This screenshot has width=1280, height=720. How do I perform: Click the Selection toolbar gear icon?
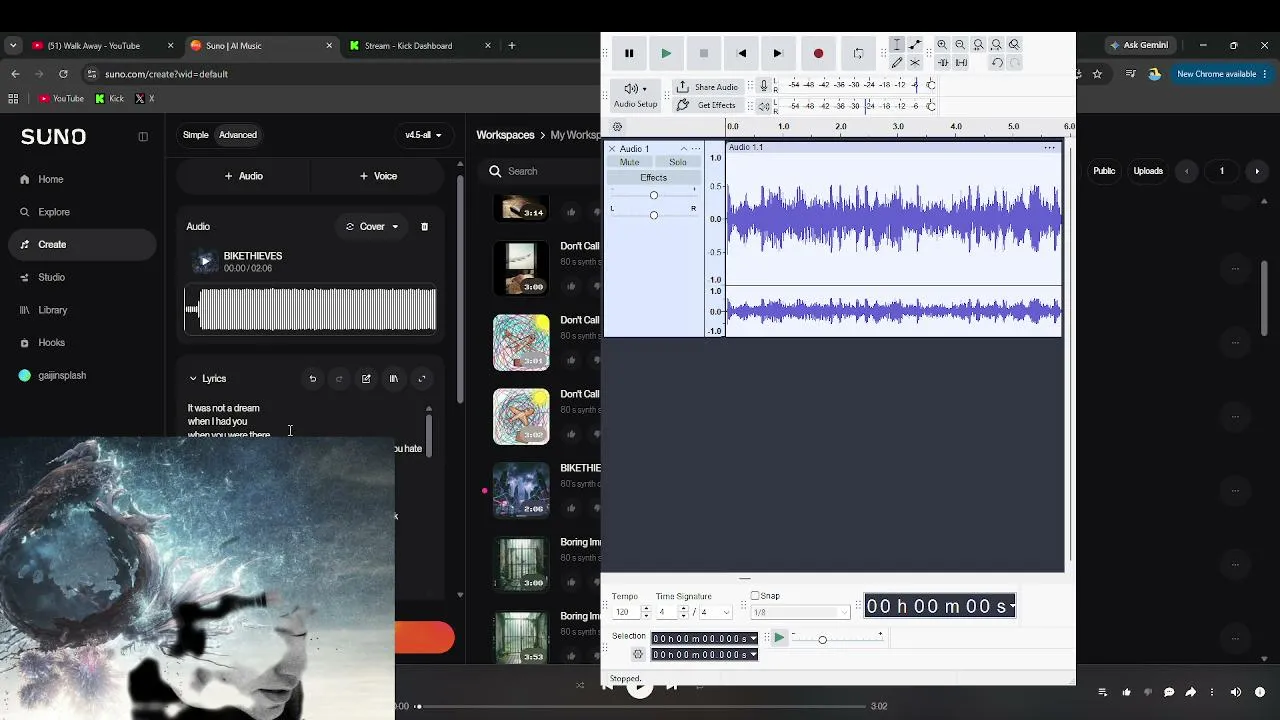(x=638, y=654)
